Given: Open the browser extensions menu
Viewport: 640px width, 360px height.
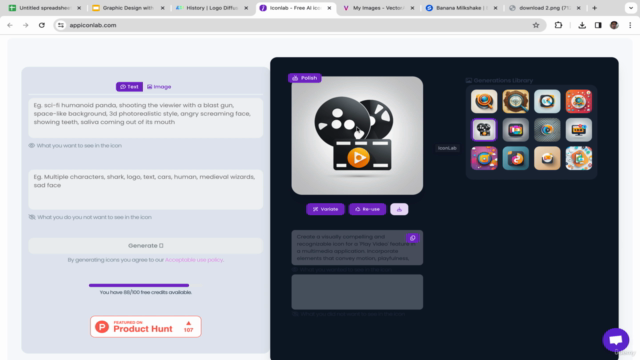Looking at the screenshot, I should 558,25.
